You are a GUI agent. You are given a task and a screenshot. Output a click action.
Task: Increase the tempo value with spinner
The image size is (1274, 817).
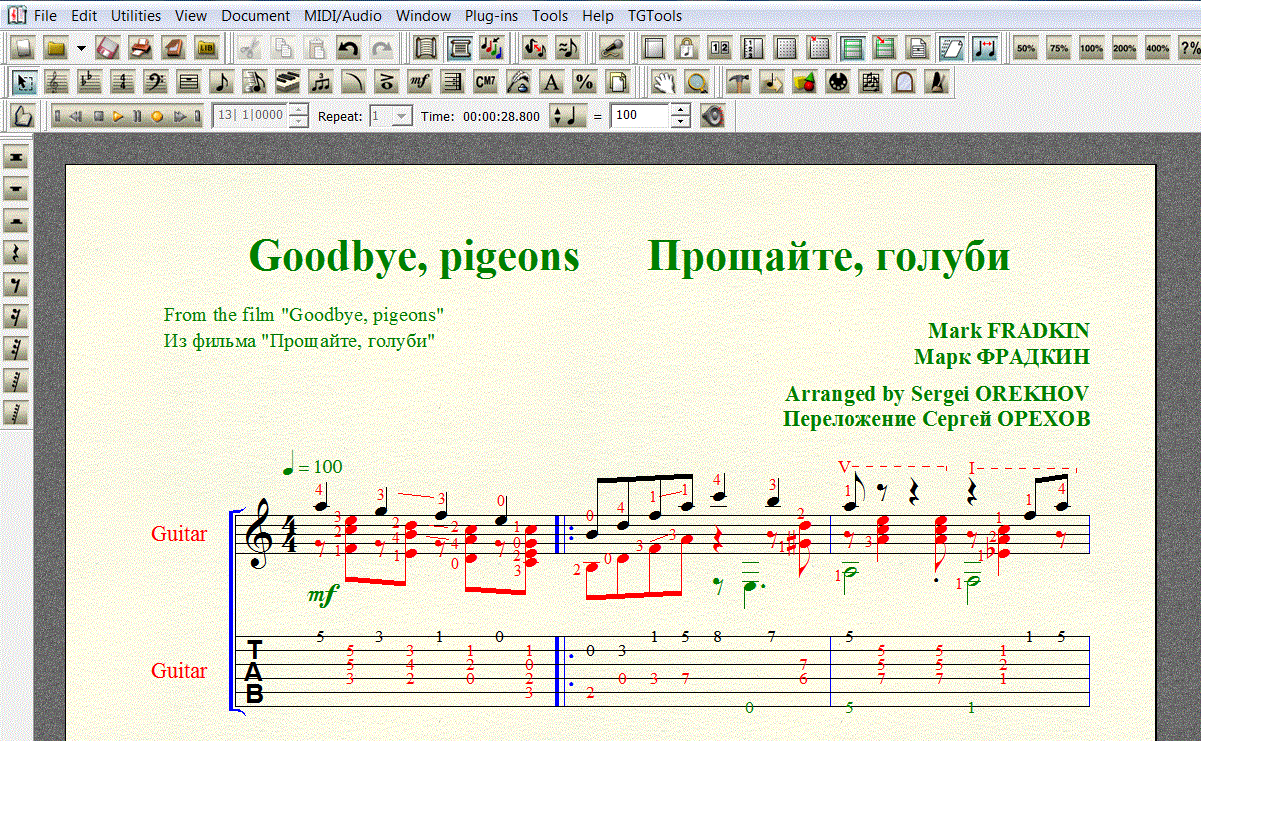pos(681,109)
